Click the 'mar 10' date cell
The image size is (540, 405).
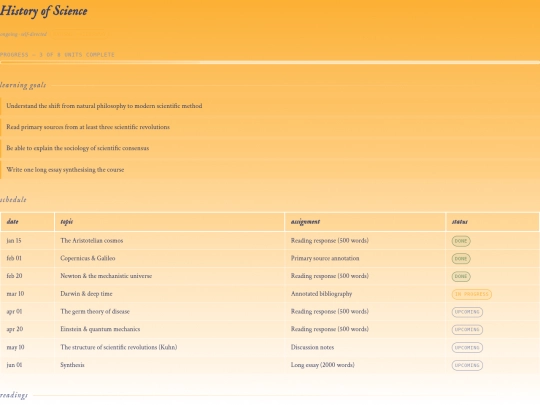pyautogui.click(x=28, y=294)
